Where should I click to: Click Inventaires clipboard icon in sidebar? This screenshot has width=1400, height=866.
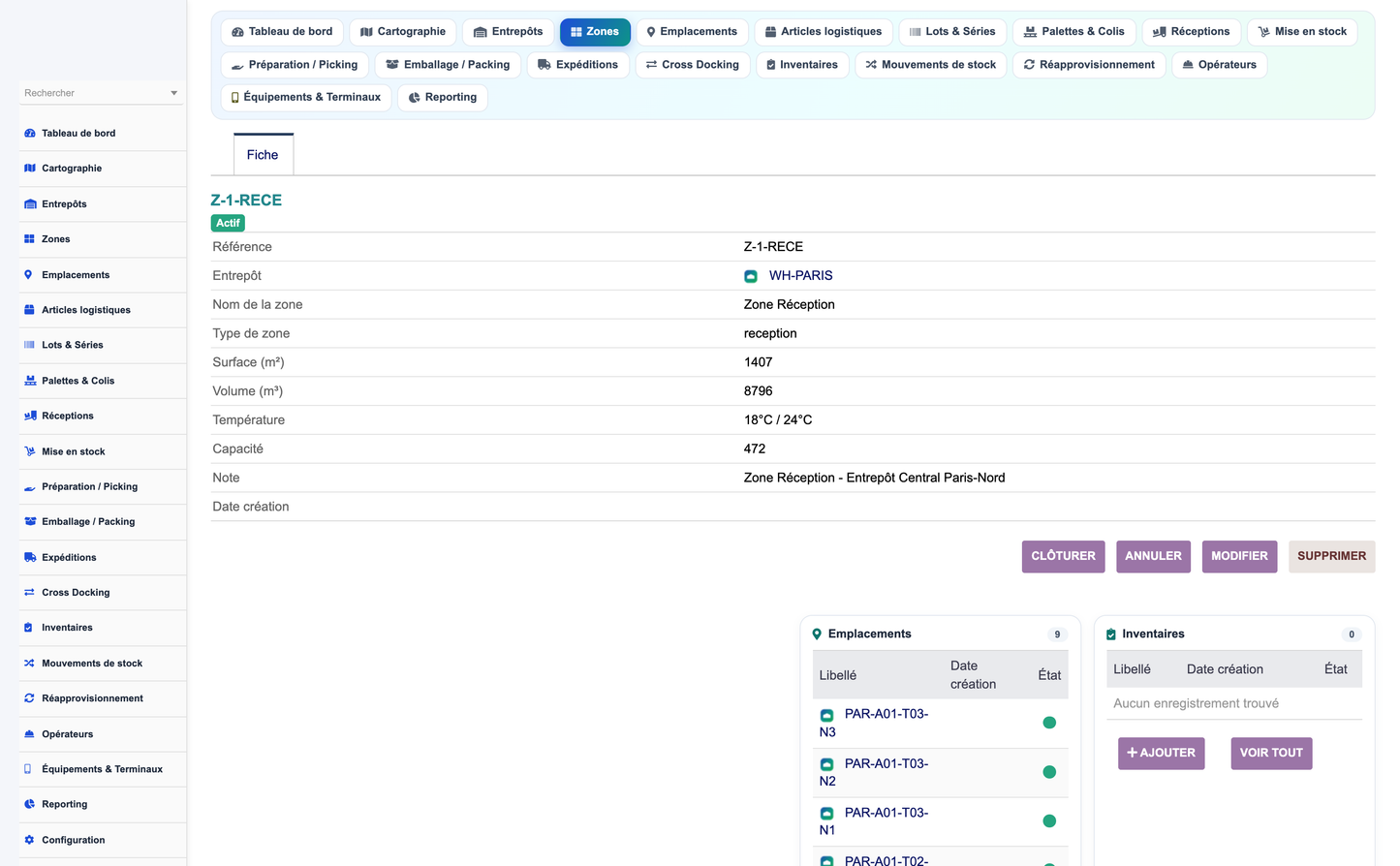point(28,628)
